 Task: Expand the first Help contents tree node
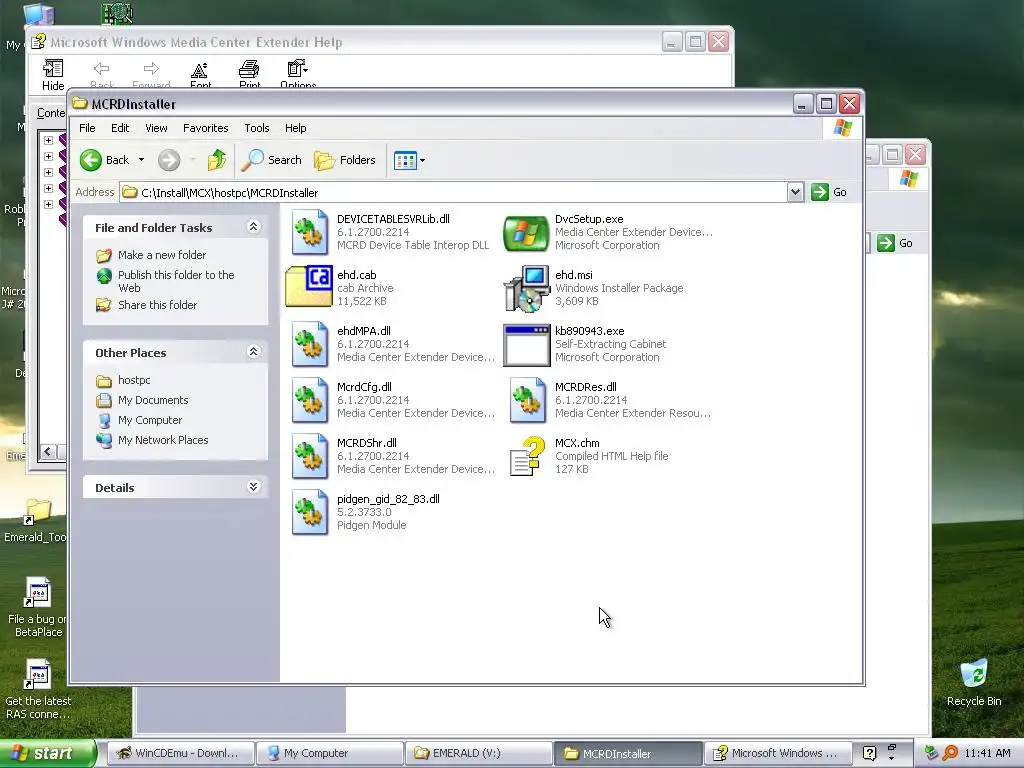pyautogui.click(x=48, y=140)
